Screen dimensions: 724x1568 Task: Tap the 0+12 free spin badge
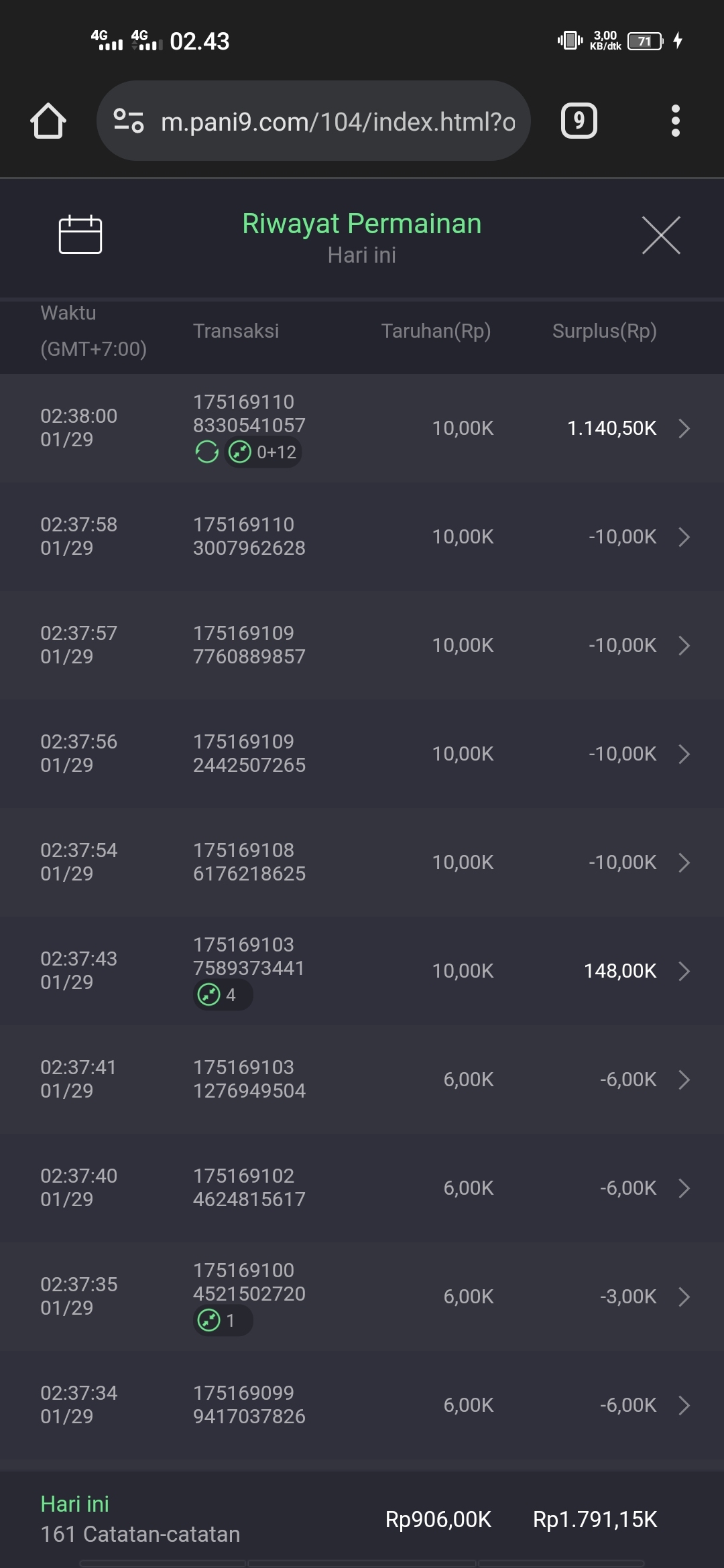(263, 452)
